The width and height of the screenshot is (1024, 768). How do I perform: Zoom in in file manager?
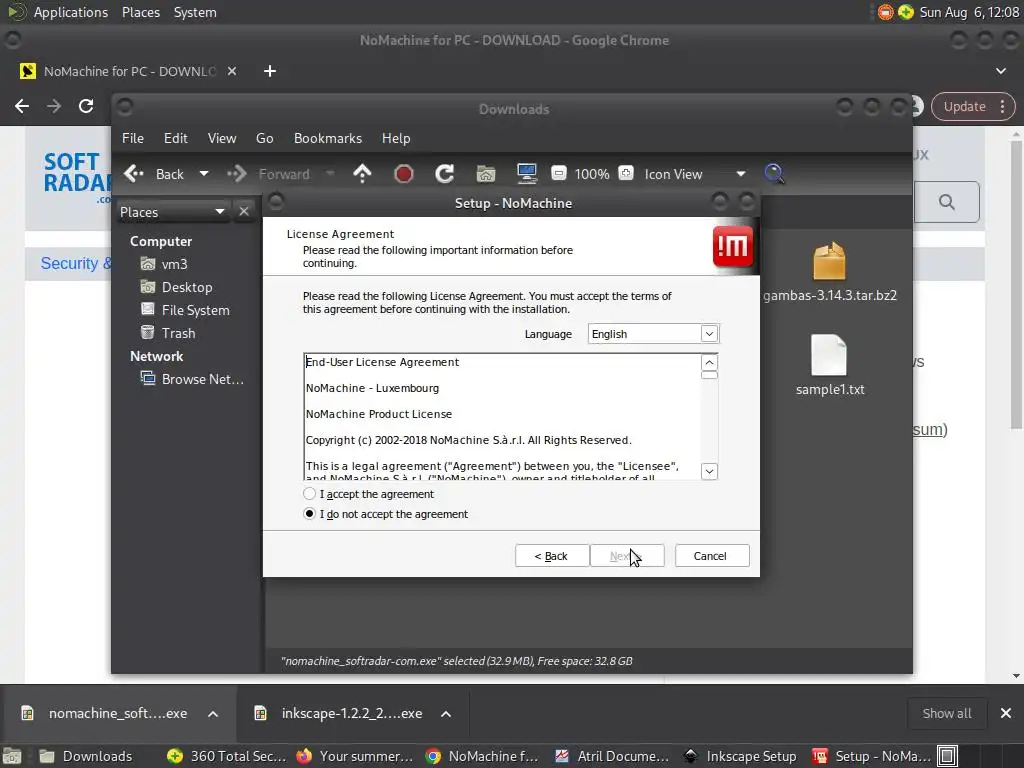pyautogui.click(x=626, y=173)
